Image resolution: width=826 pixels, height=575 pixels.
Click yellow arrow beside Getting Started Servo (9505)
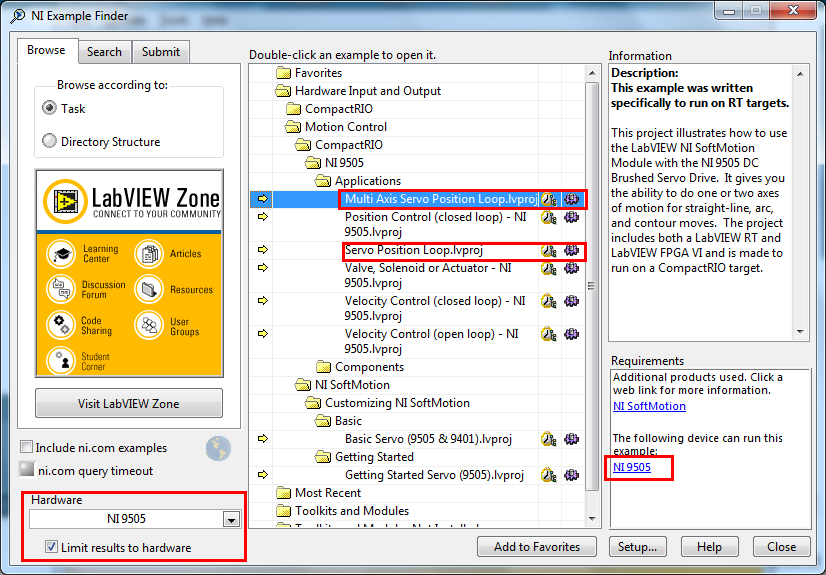262,474
